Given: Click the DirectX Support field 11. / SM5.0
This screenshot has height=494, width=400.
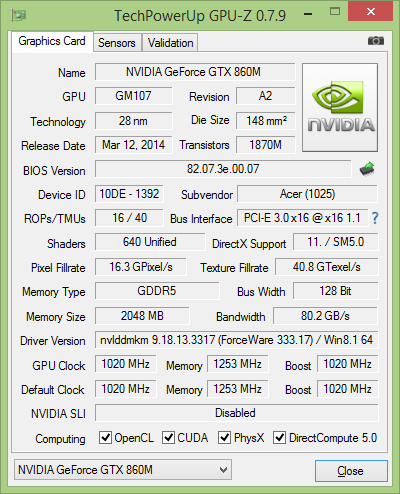Looking at the screenshot, I should 336,242.
